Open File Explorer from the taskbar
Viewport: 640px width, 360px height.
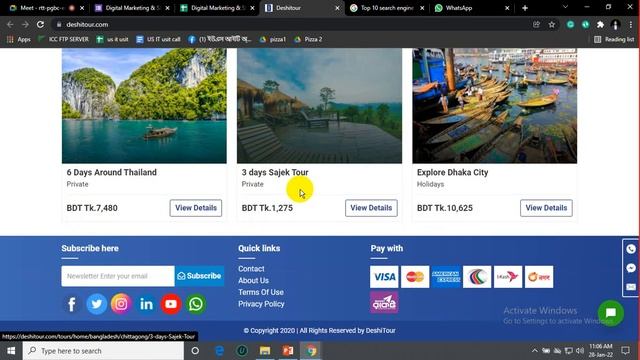[x=265, y=351]
